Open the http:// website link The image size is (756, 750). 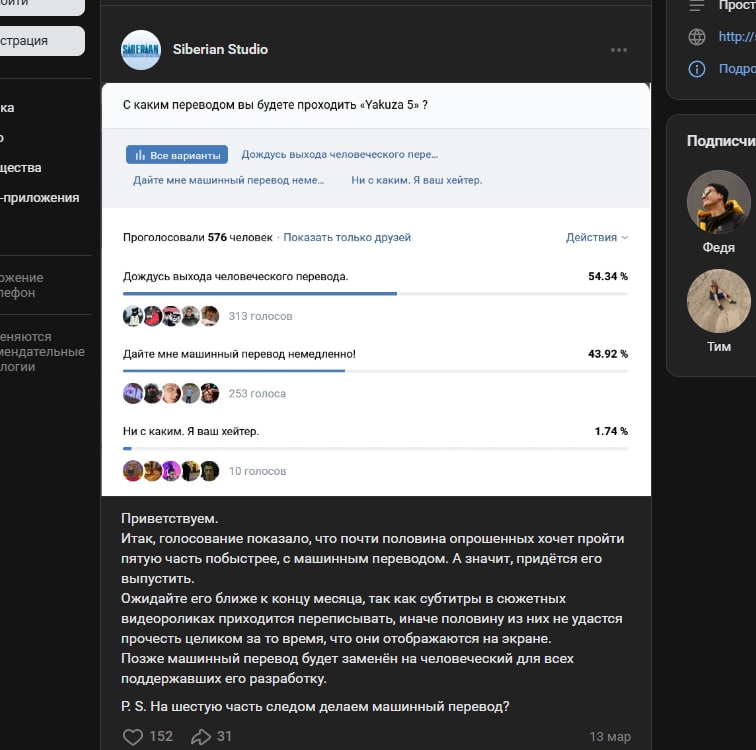tap(737, 37)
